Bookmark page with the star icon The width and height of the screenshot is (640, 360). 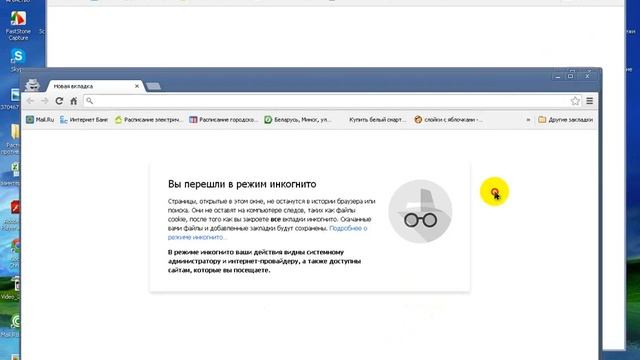pos(575,101)
